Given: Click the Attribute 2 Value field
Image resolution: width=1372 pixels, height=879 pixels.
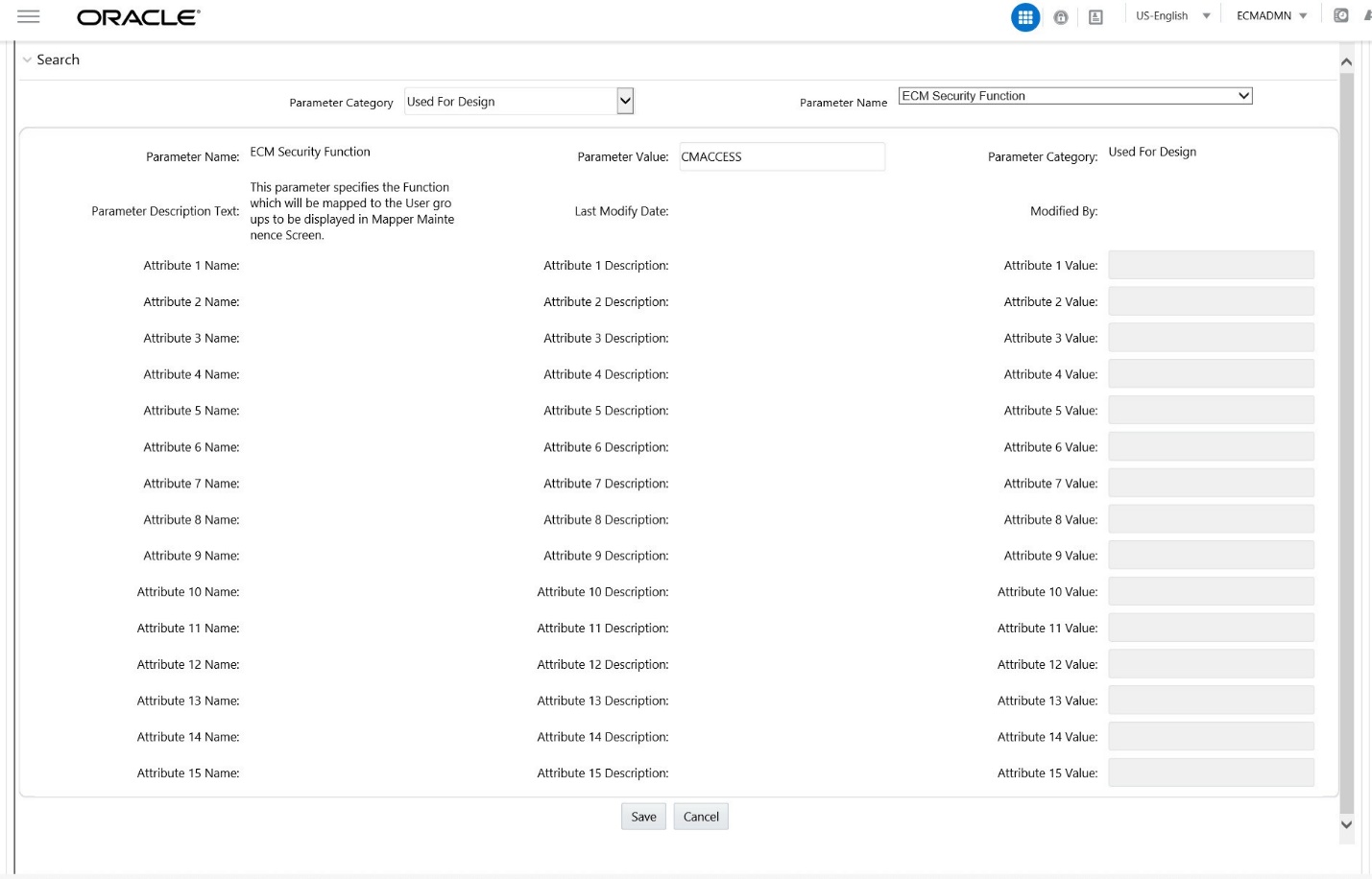Looking at the screenshot, I should tap(1211, 301).
